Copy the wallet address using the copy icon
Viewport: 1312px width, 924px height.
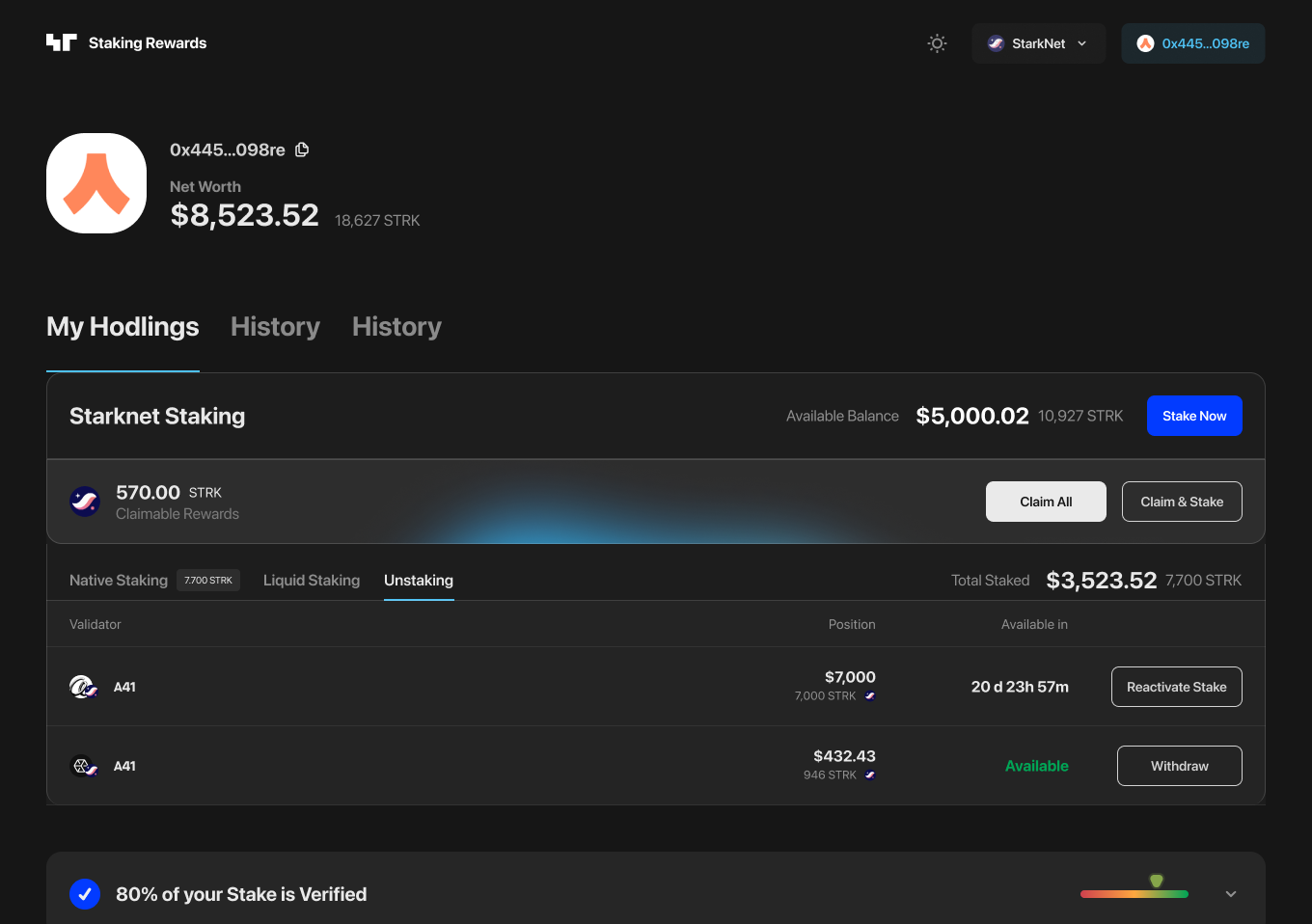click(x=302, y=149)
